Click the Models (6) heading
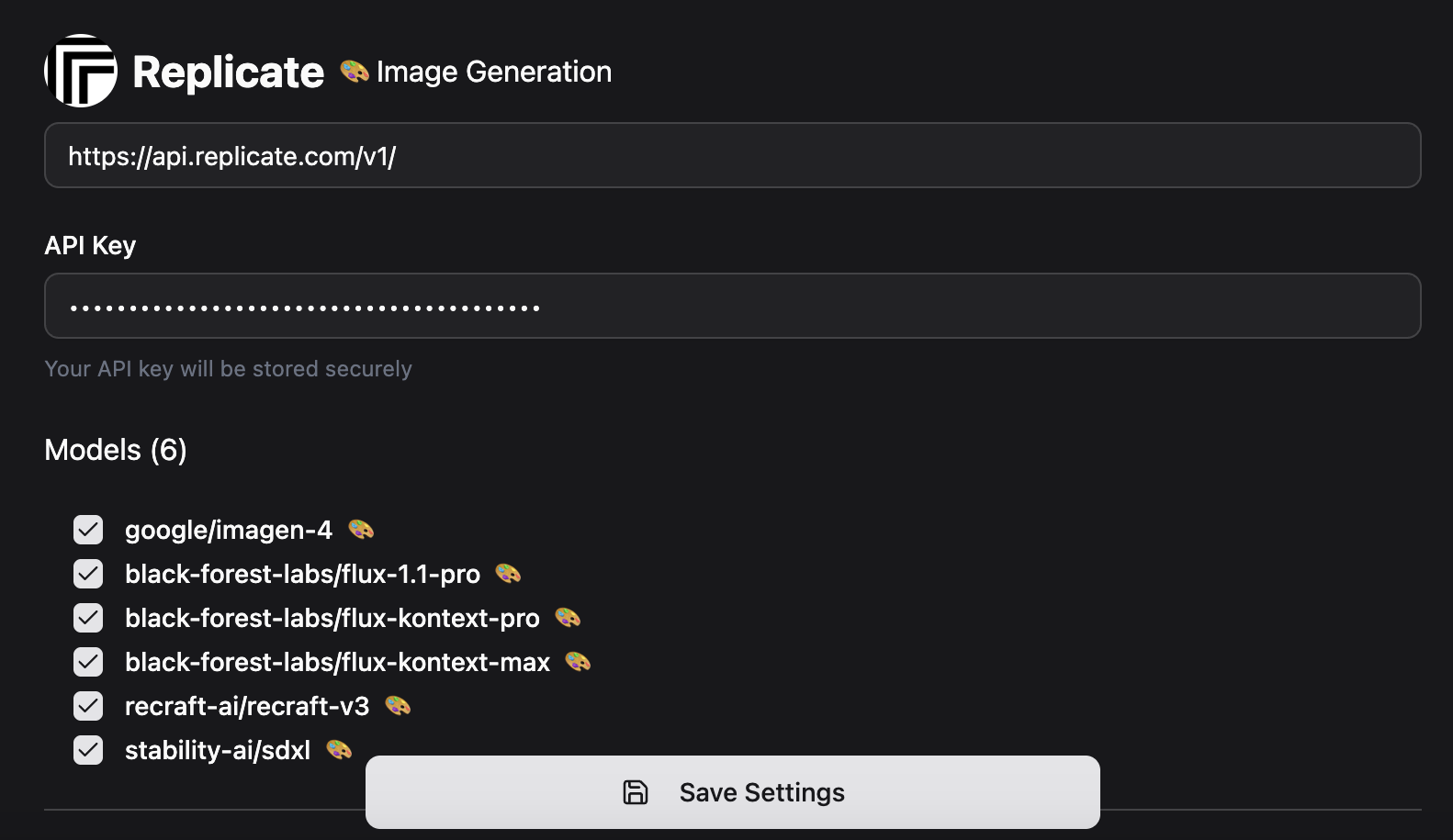 click(x=116, y=450)
